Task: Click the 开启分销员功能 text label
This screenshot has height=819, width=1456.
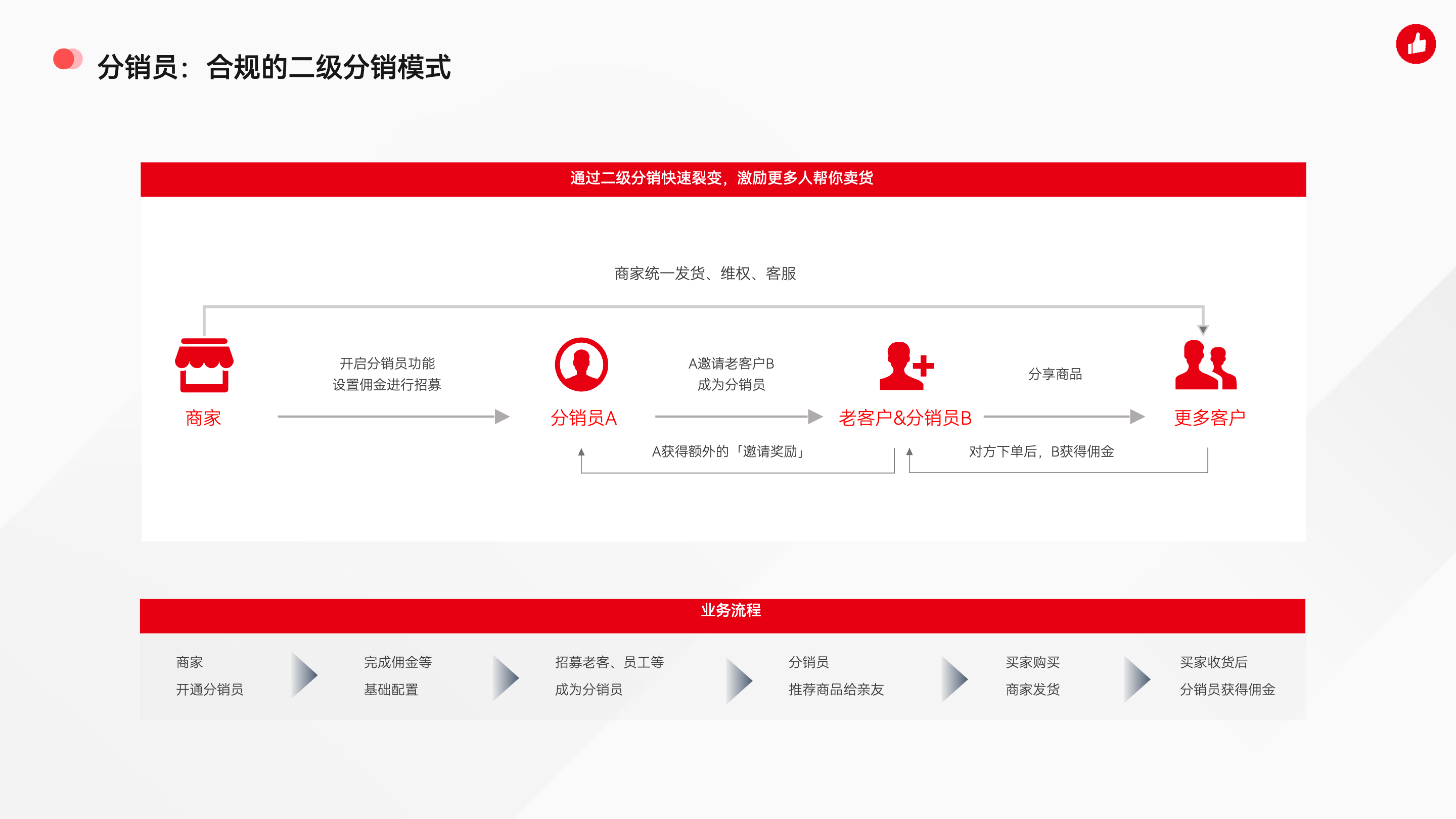Action: coord(387,363)
